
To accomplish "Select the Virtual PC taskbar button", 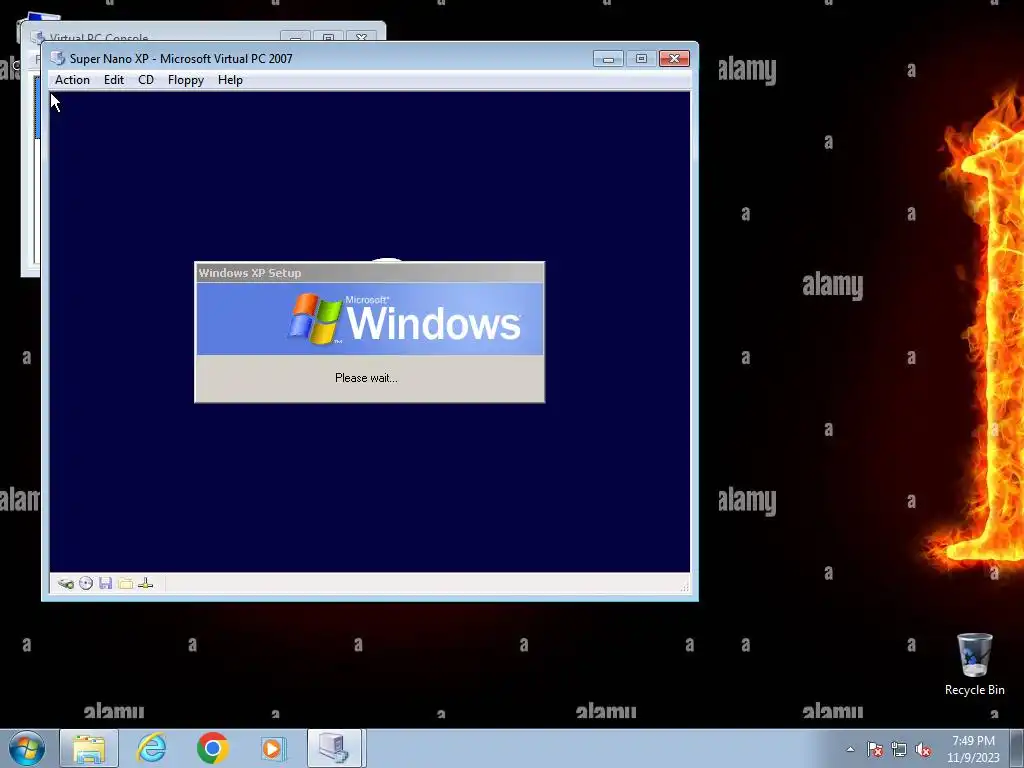I will 334,748.
